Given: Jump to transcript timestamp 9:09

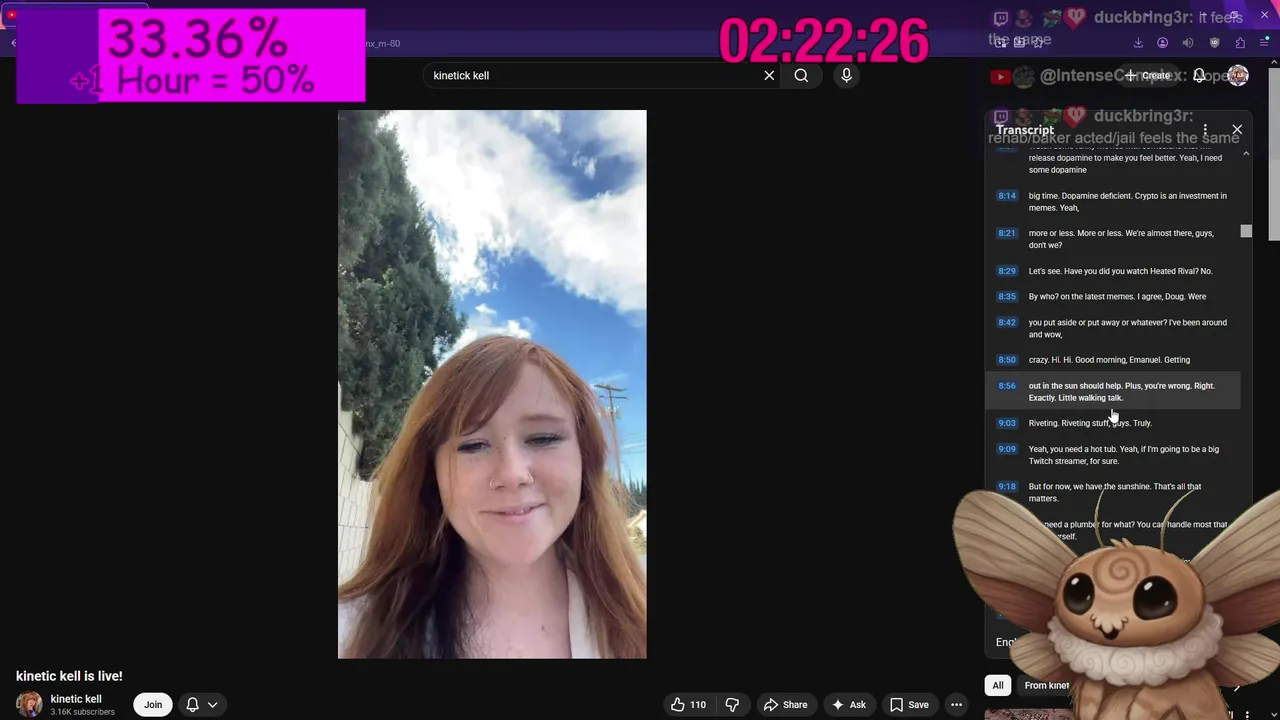Looking at the screenshot, I should tap(1007, 449).
